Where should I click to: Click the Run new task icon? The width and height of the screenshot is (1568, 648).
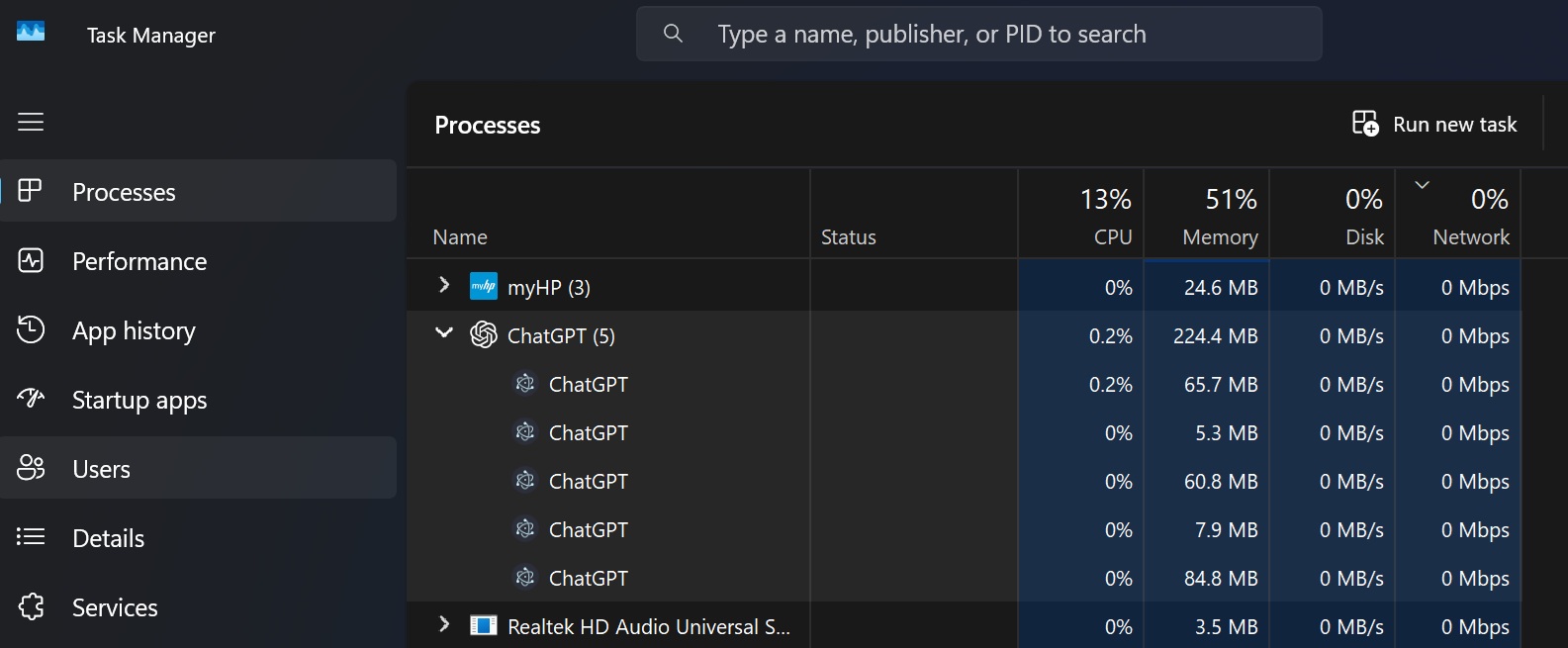[x=1365, y=124]
